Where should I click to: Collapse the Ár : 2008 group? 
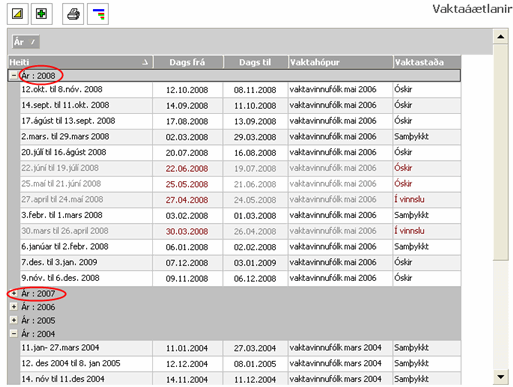13,76
